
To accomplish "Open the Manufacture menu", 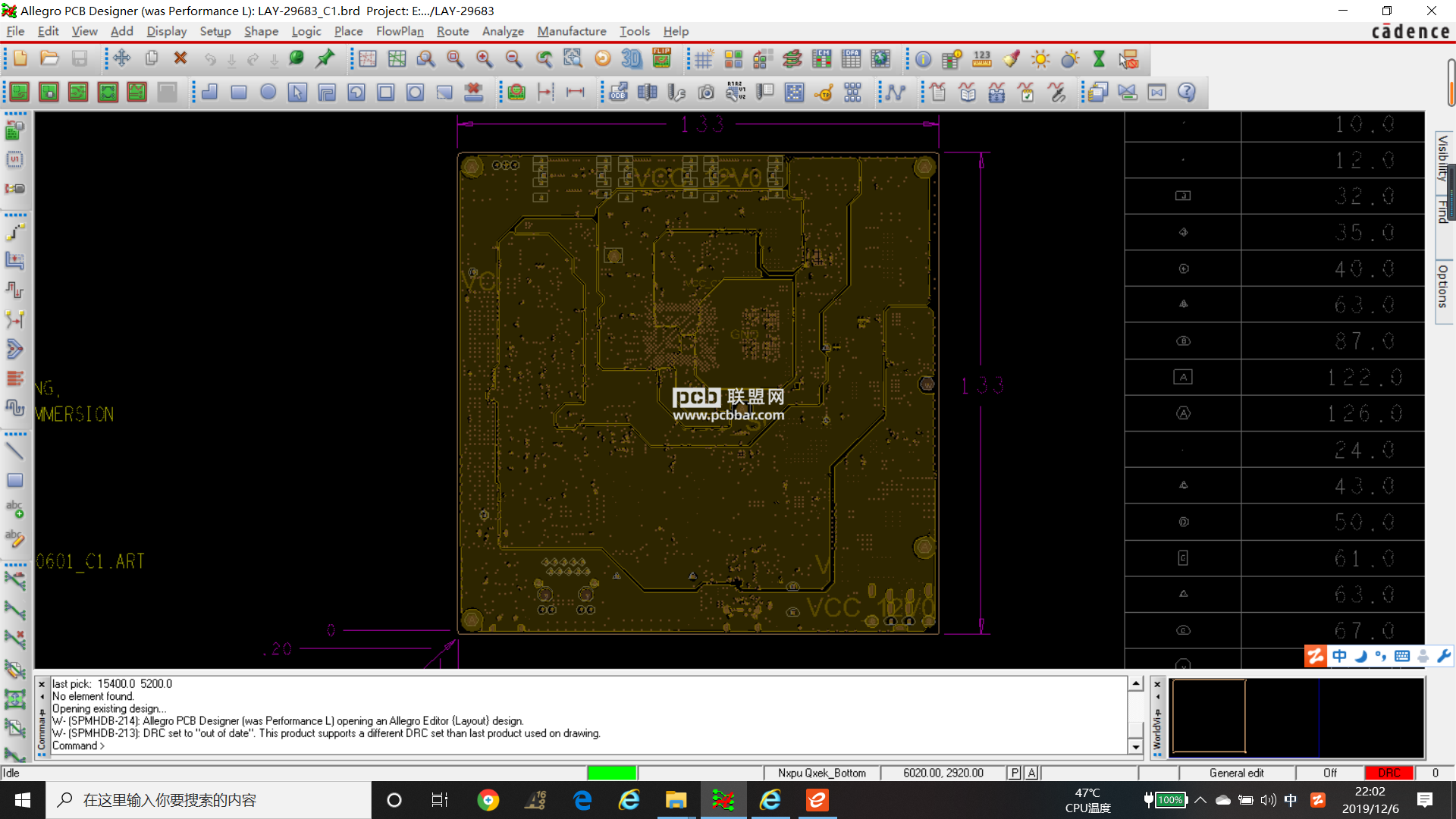I will coord(572,31).
